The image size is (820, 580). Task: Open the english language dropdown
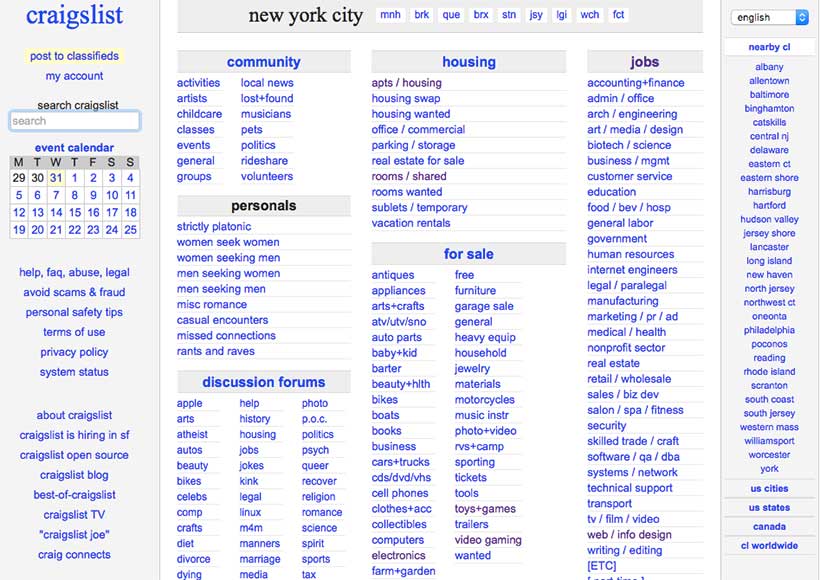tap(769, 17)
